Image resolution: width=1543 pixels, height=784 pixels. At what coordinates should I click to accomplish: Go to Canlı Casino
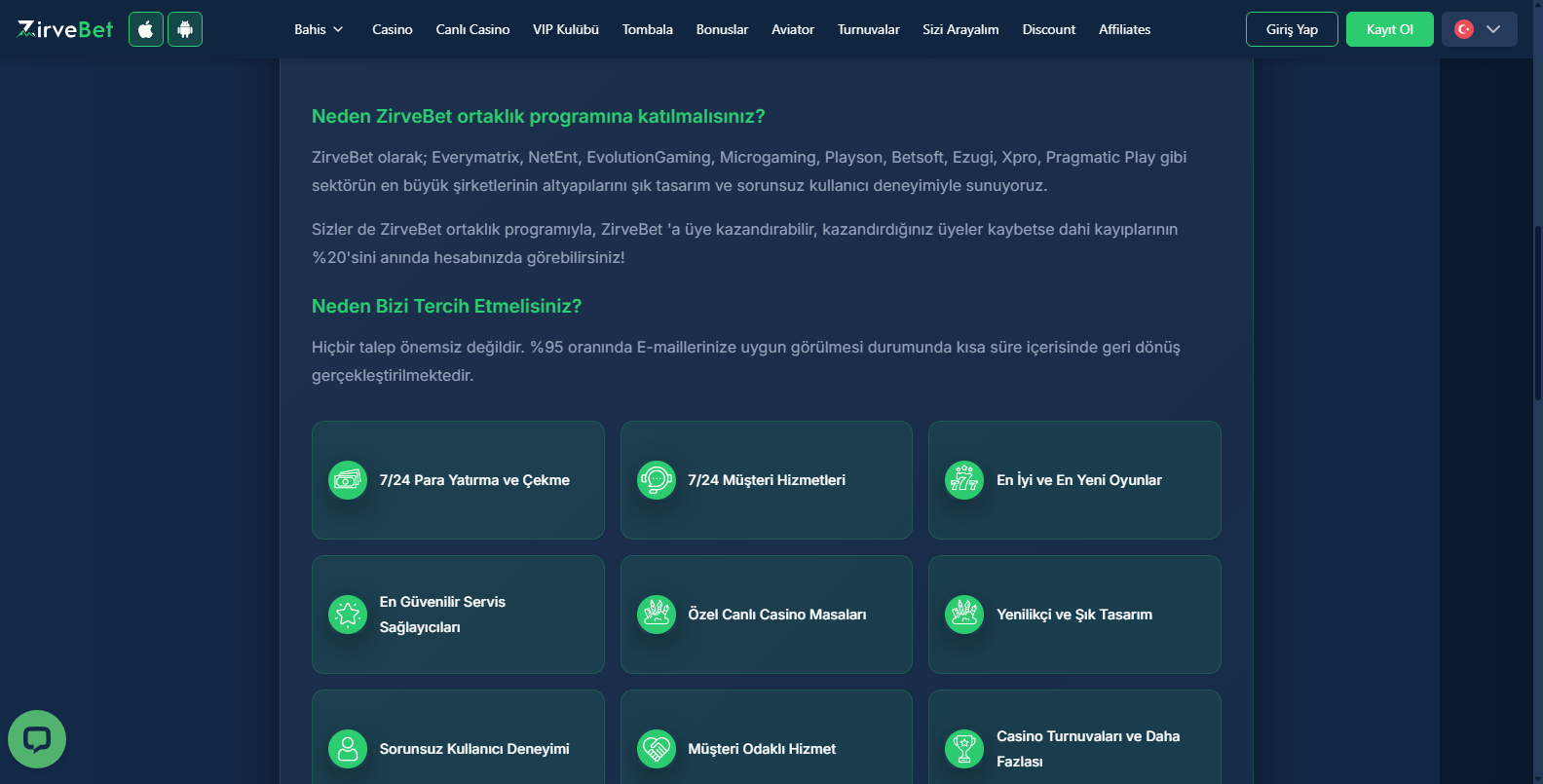(472, 29)
